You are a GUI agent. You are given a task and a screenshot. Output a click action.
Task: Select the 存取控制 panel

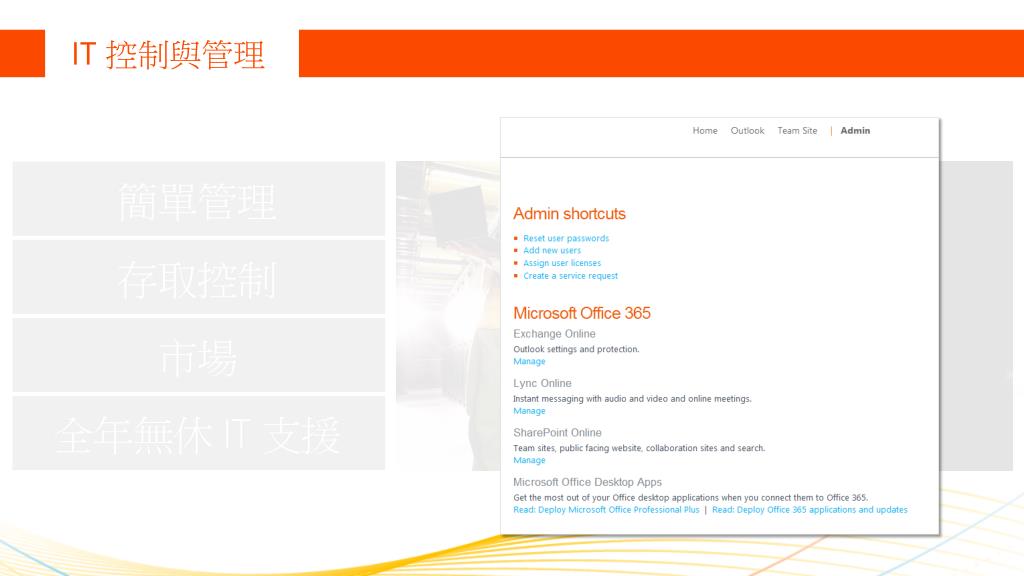pyautogui.click(x=199, y=277)
